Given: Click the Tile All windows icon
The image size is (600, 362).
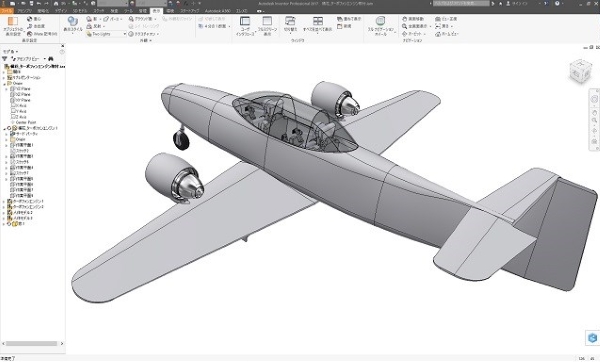Looking at the screenshot, I should tap(317, 24).
